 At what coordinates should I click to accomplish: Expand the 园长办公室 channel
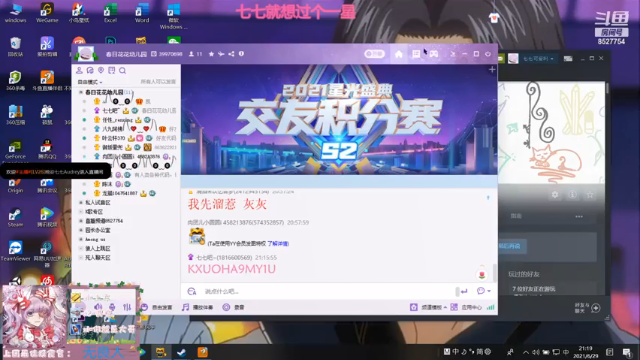point(81,230)
